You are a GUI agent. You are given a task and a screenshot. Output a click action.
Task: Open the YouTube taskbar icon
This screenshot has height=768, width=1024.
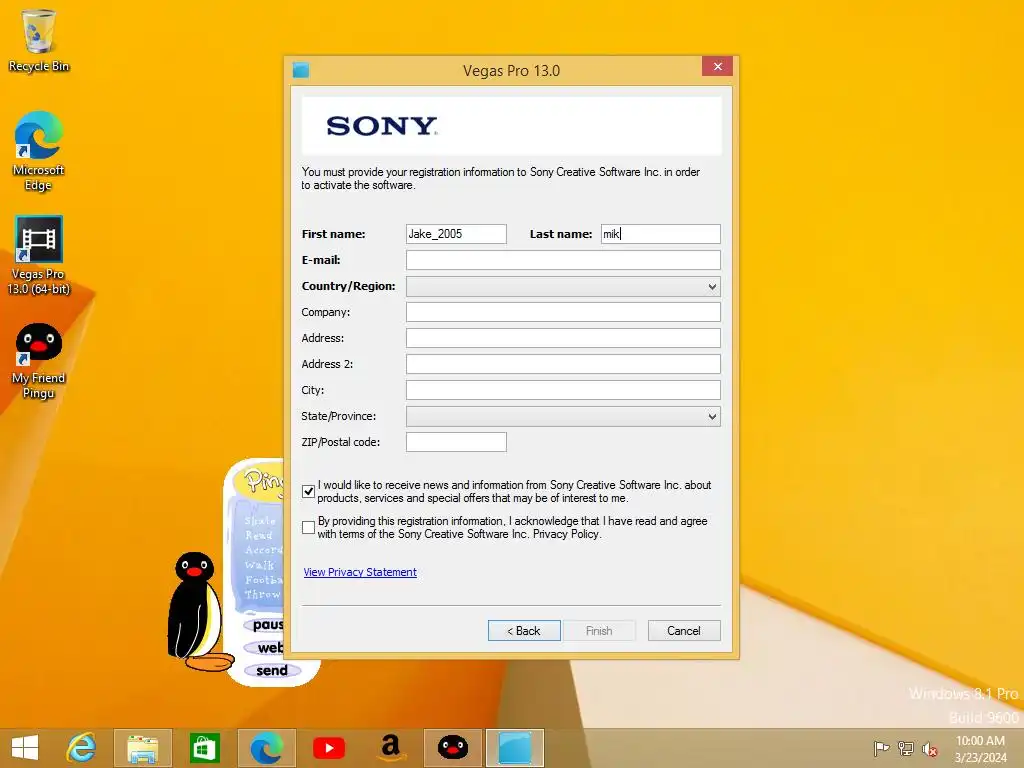328,748
